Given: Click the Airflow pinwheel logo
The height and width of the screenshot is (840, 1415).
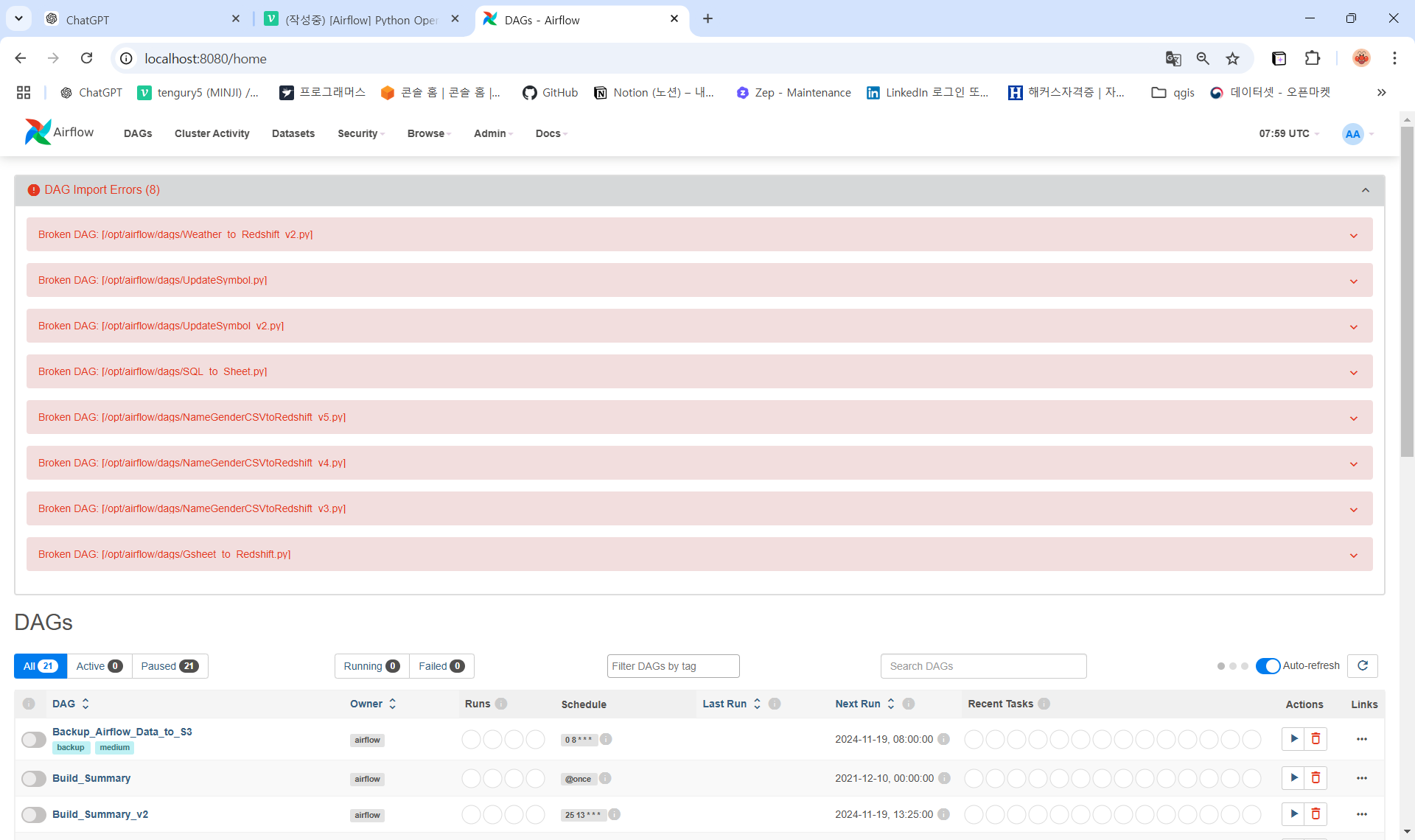Looking at the screenshot, I should tap(38, 133).
